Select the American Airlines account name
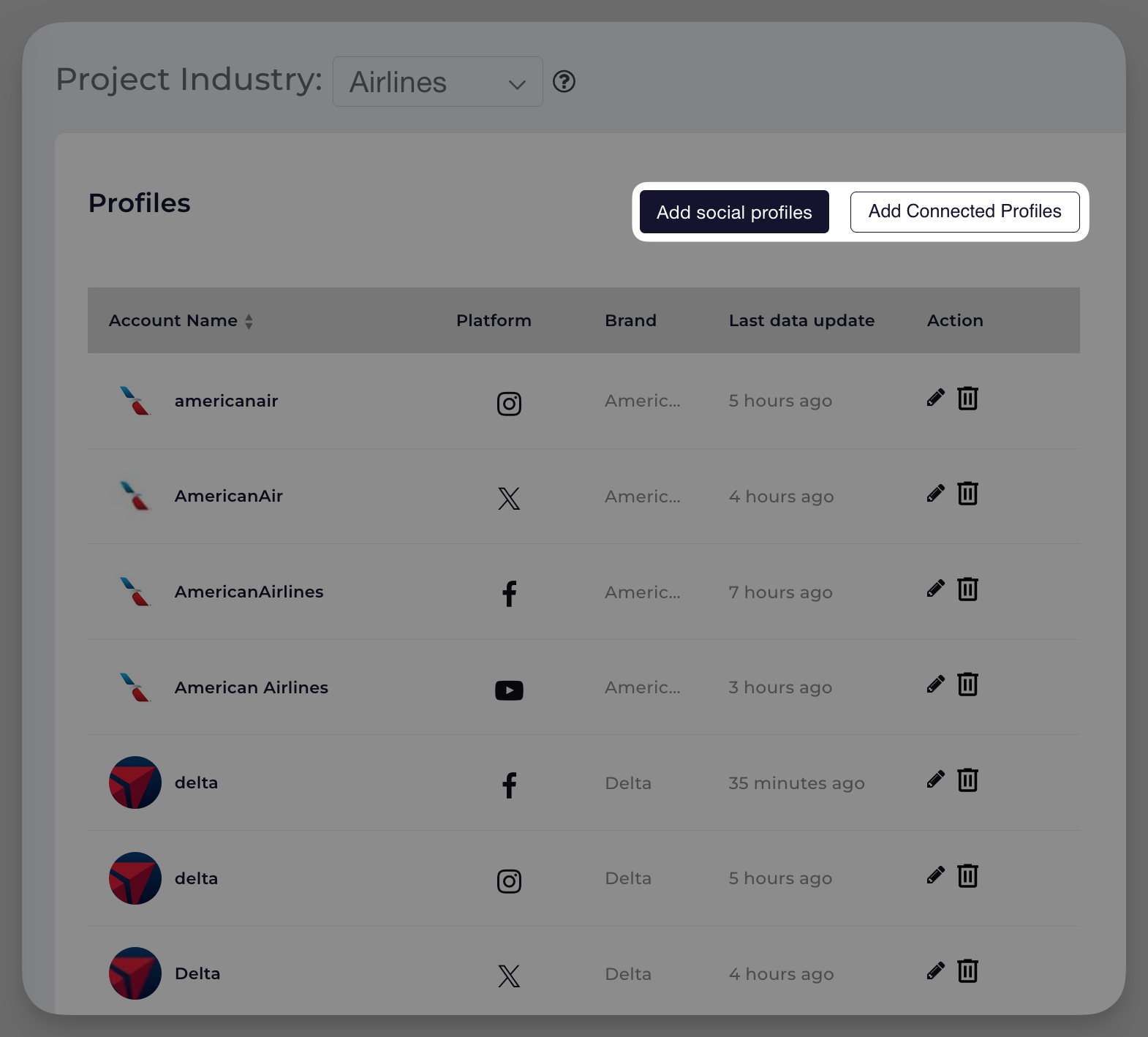The image size is (1148, 1037). pyautogui.click(x=251, y=687)
